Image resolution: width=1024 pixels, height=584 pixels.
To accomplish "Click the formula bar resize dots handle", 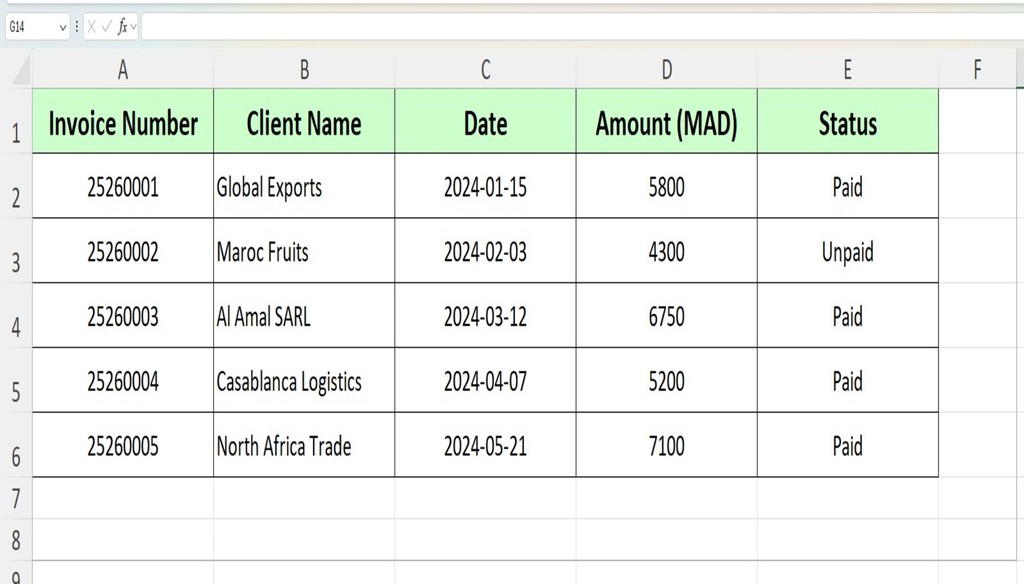I will coord(78,27).
